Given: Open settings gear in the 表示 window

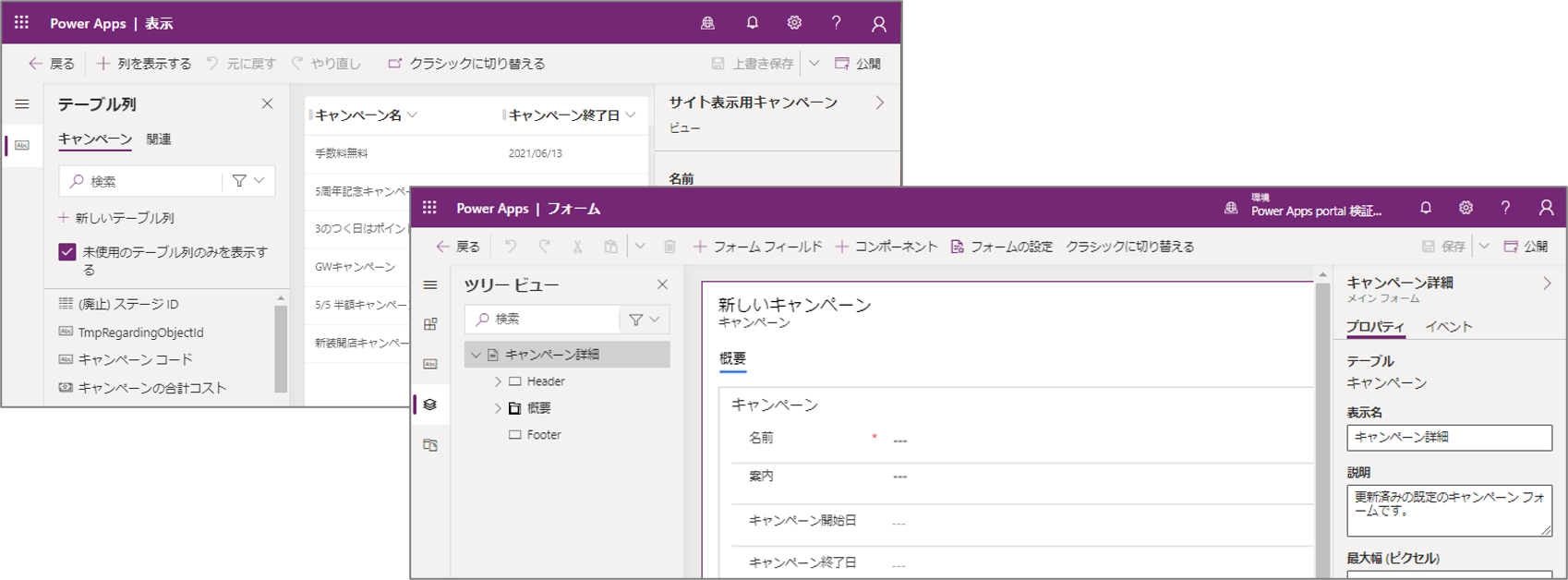Looking at the screenshot, I should [x=794, y=23].
